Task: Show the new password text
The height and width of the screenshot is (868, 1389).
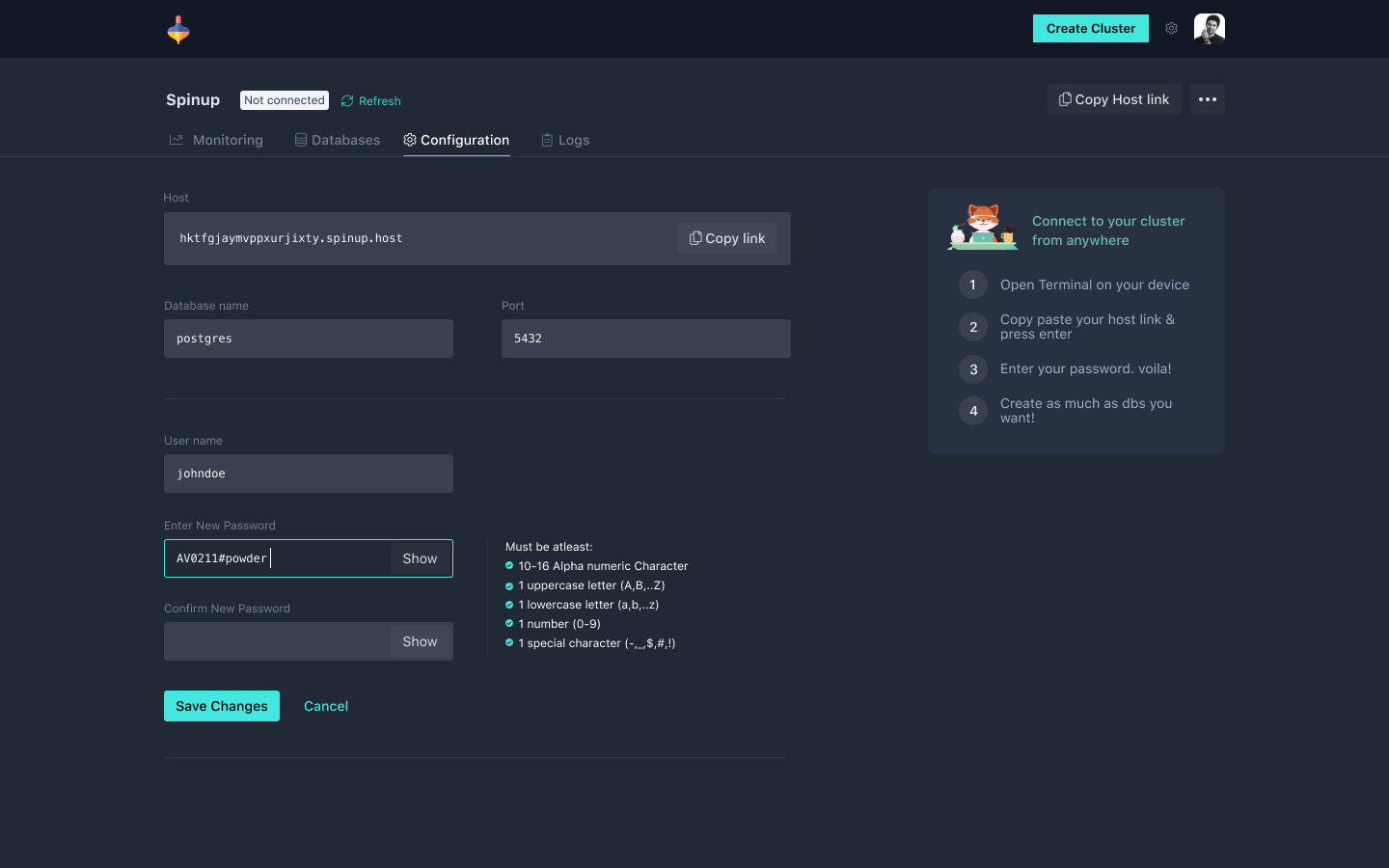Action: tap(420, 558)
